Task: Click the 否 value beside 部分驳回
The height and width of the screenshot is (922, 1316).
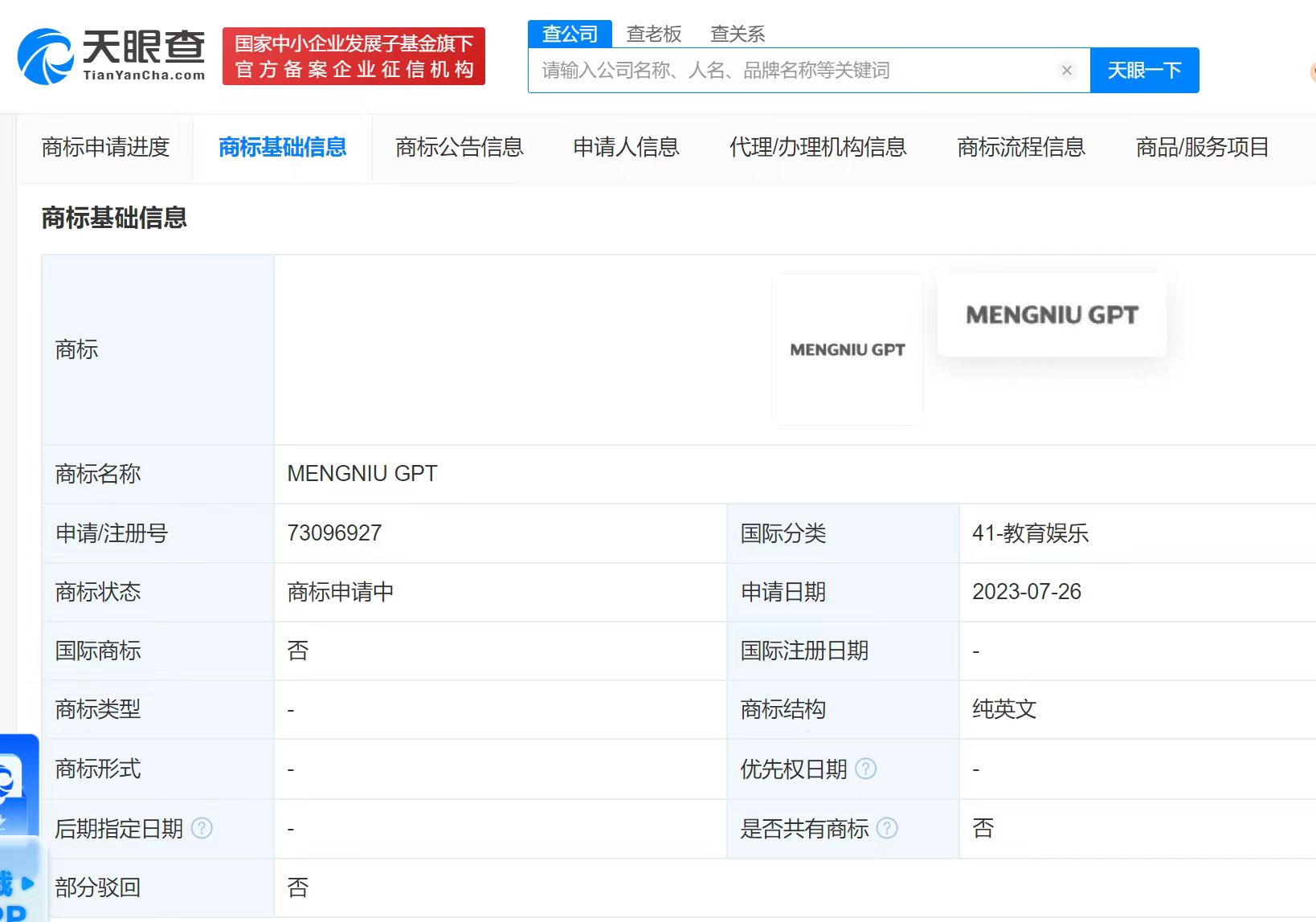Action: pyautogui.click(x=298, y=887)
